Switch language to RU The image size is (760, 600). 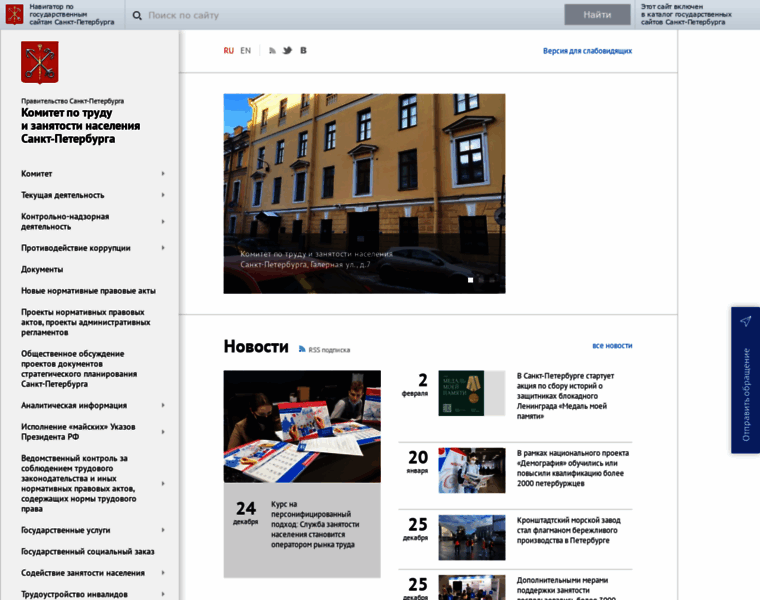229,50
